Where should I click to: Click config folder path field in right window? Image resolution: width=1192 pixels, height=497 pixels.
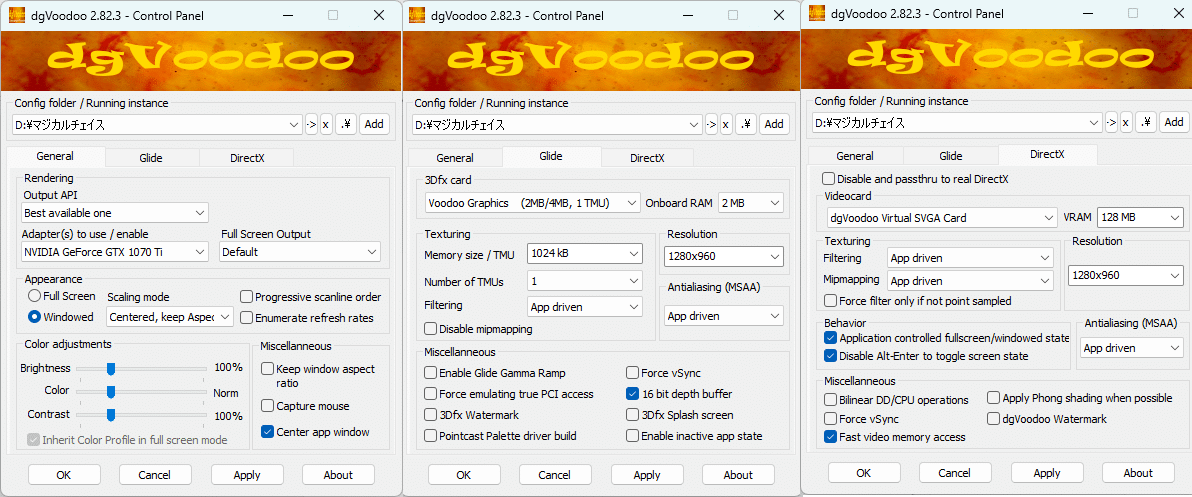point(957,122)
